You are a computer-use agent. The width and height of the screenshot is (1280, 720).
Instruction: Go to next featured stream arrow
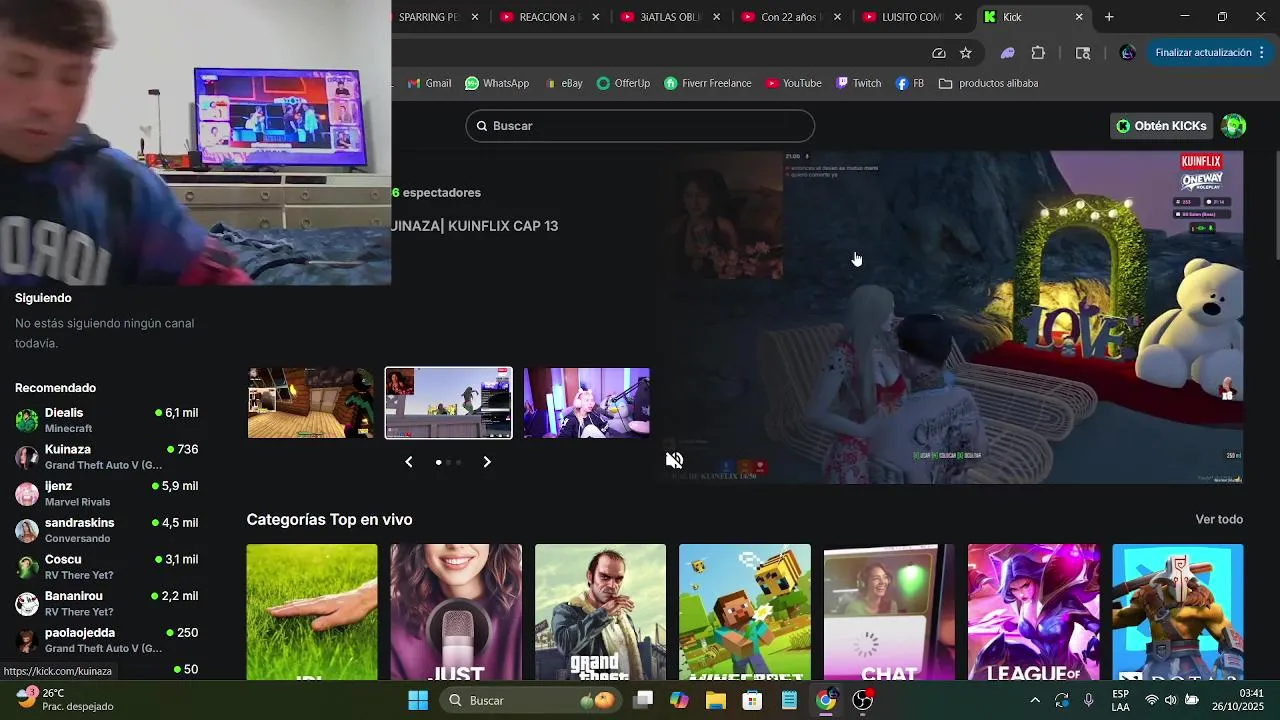(x=487, y=462)
